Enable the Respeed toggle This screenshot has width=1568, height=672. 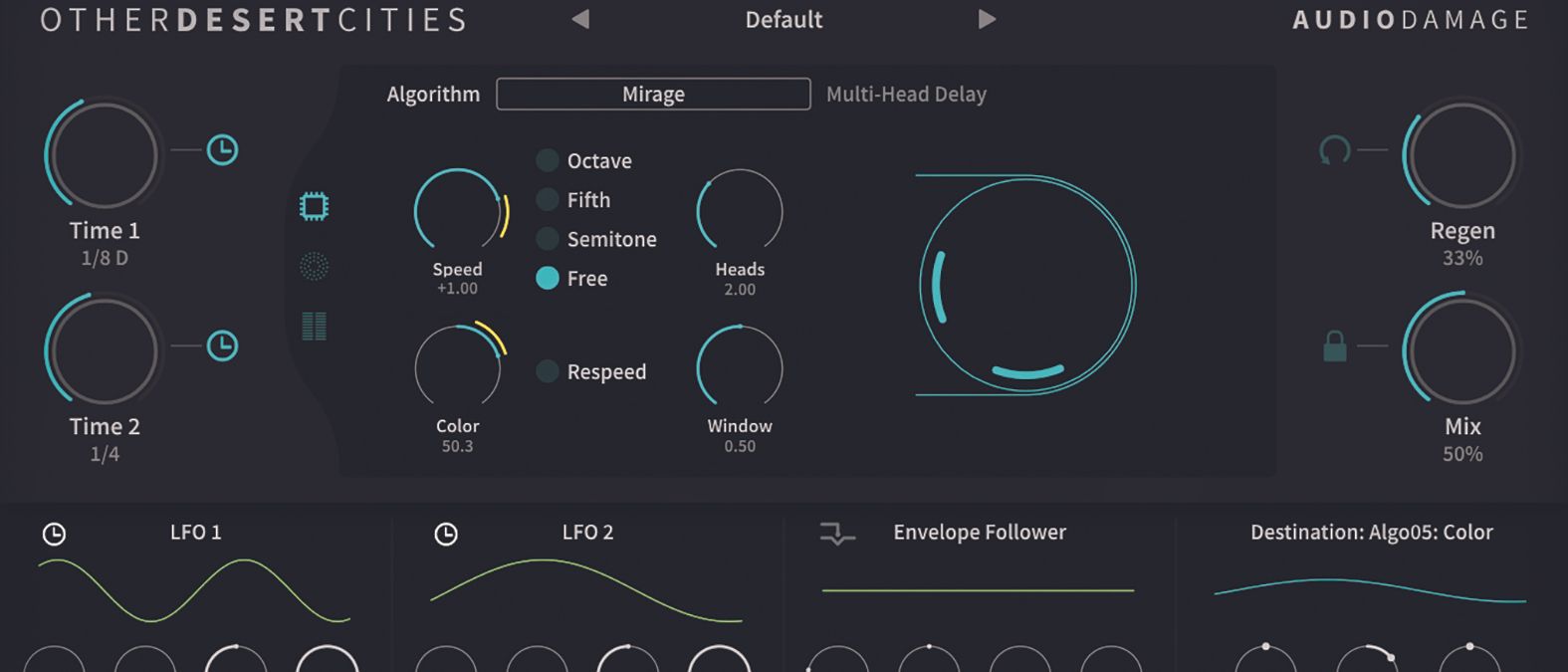pos(548,371)
